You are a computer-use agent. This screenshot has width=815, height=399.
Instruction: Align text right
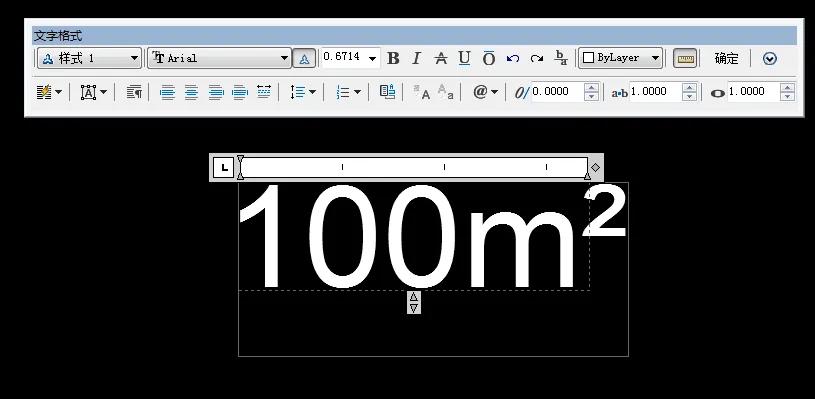pos(216,92)
